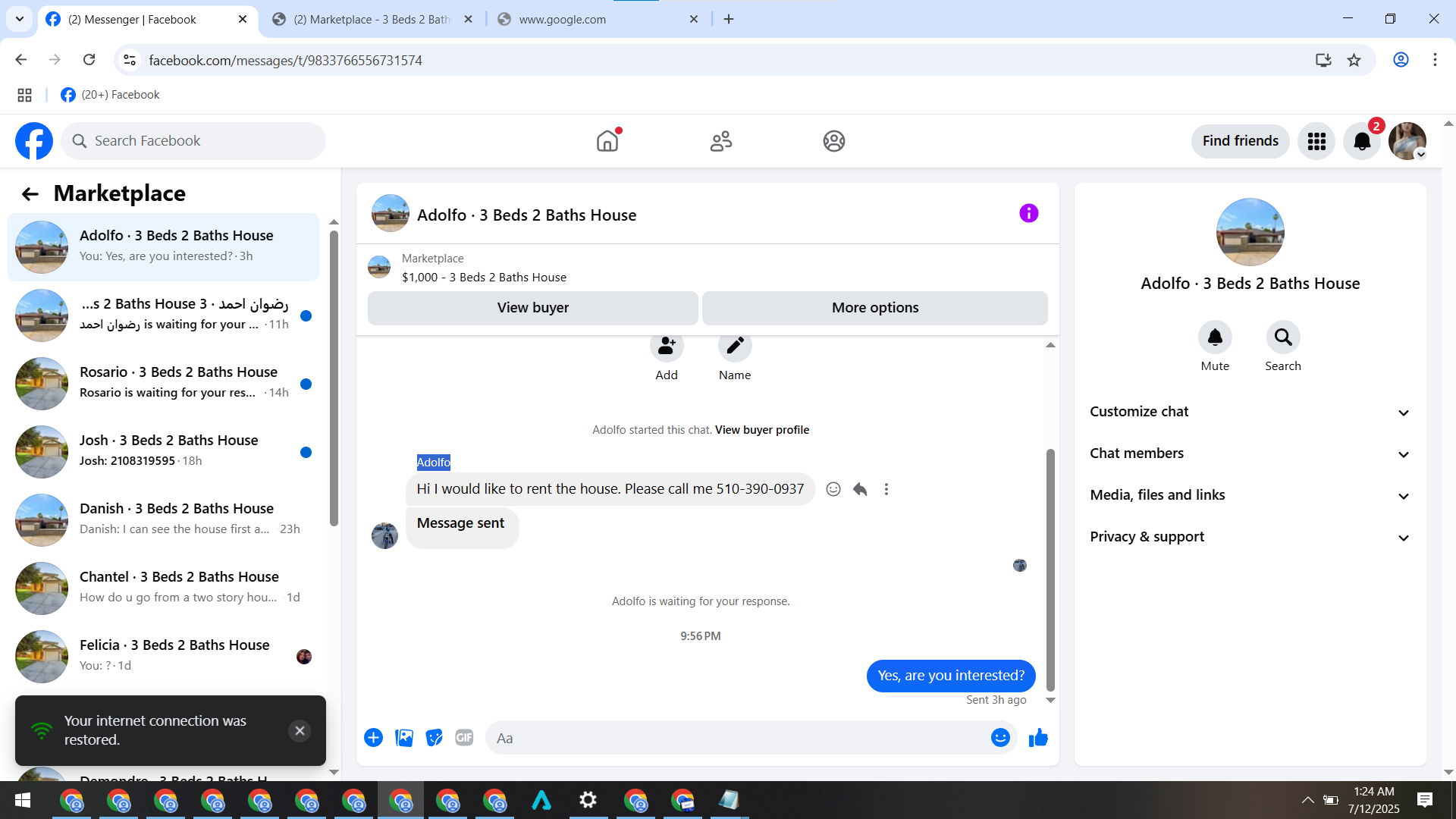Choose a GIF for the message

(x=464, y=738)
